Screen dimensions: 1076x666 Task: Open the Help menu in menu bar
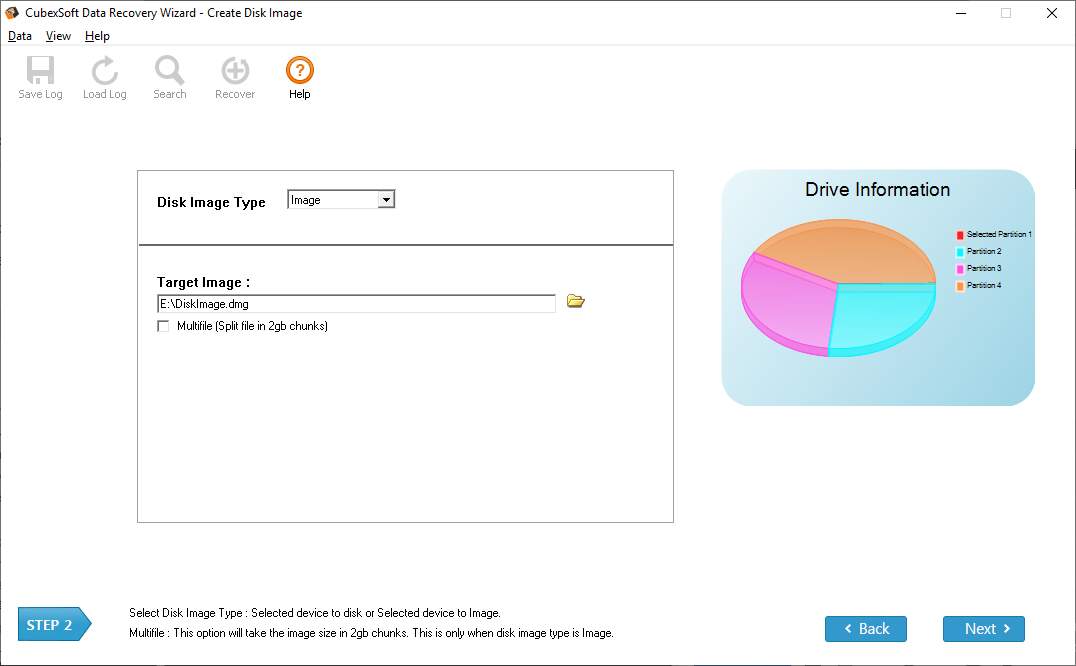97,36
